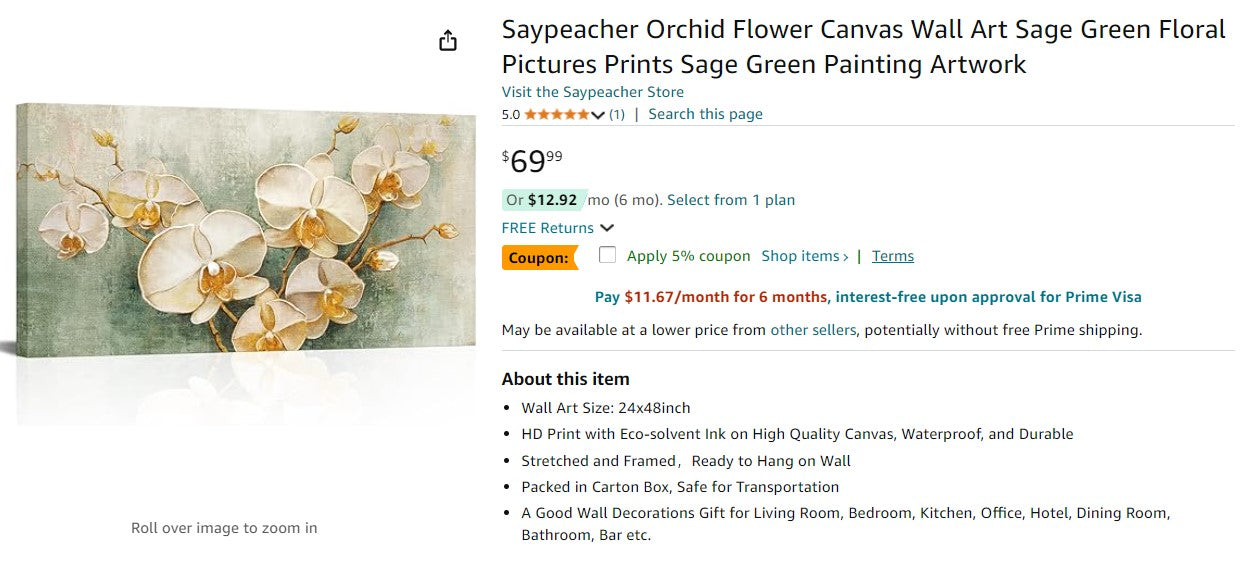Screen dimensions: 1259x565
Task: View the other sellers link
Action: pos(813,330)
